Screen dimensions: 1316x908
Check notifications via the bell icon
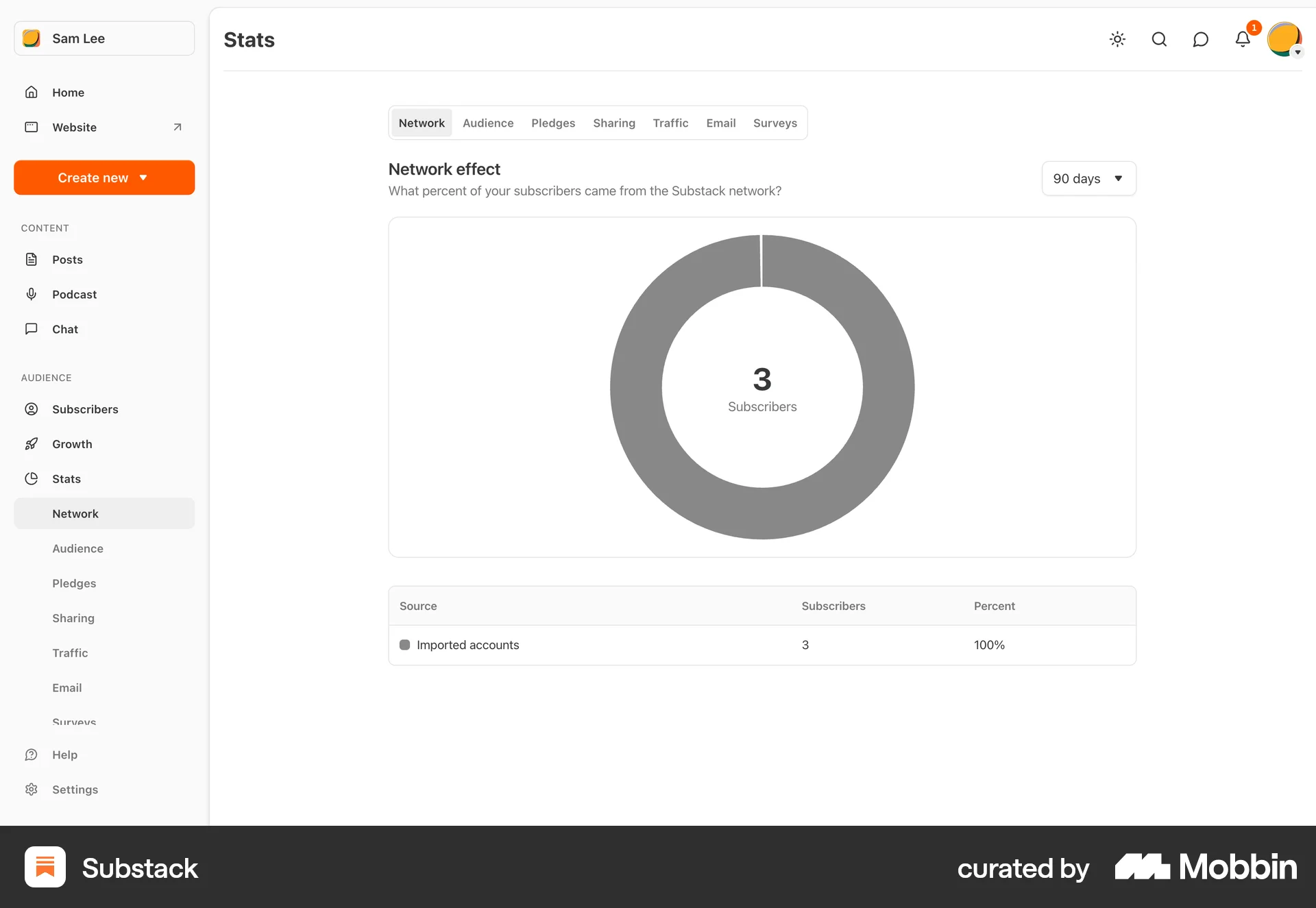click(x=1243, y=39)
